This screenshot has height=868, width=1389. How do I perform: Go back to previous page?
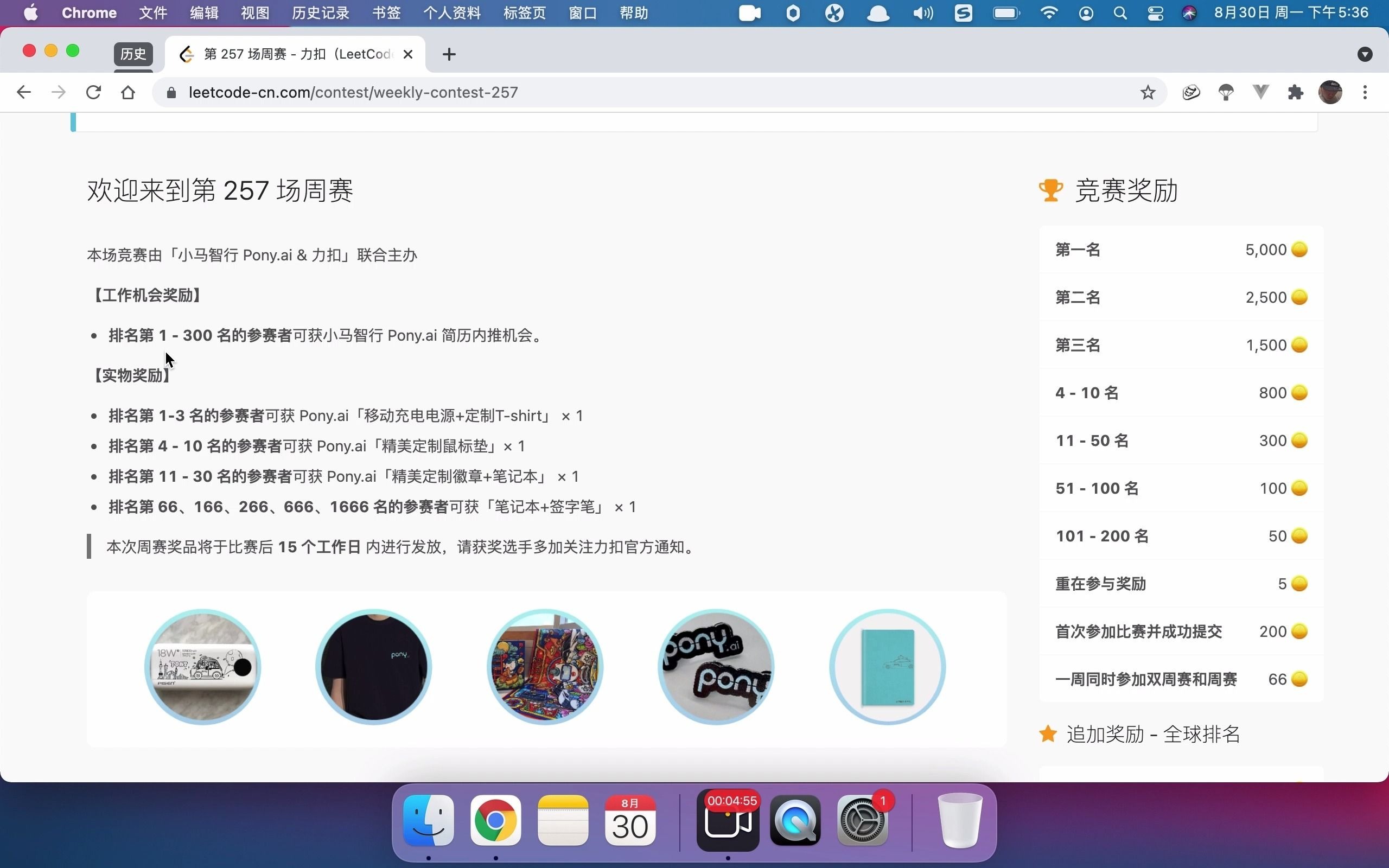[23, 92]
